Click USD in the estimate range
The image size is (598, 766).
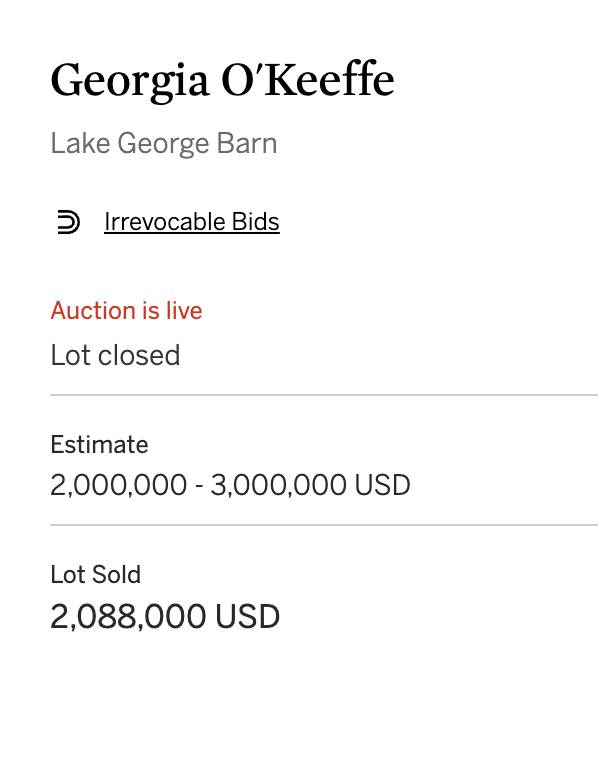[x=383, y=485]
